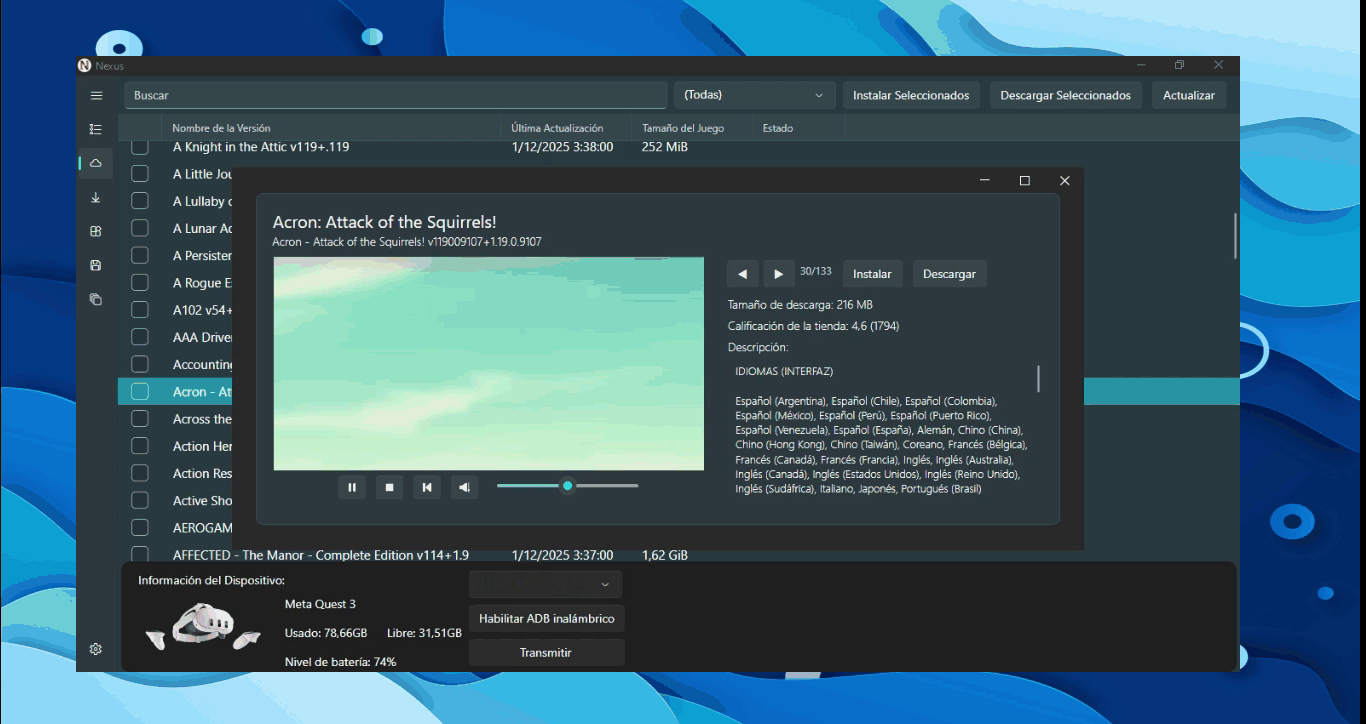Open the stacked copies sidebar icon
This screenshot has height=724, width=1366.
96,299
